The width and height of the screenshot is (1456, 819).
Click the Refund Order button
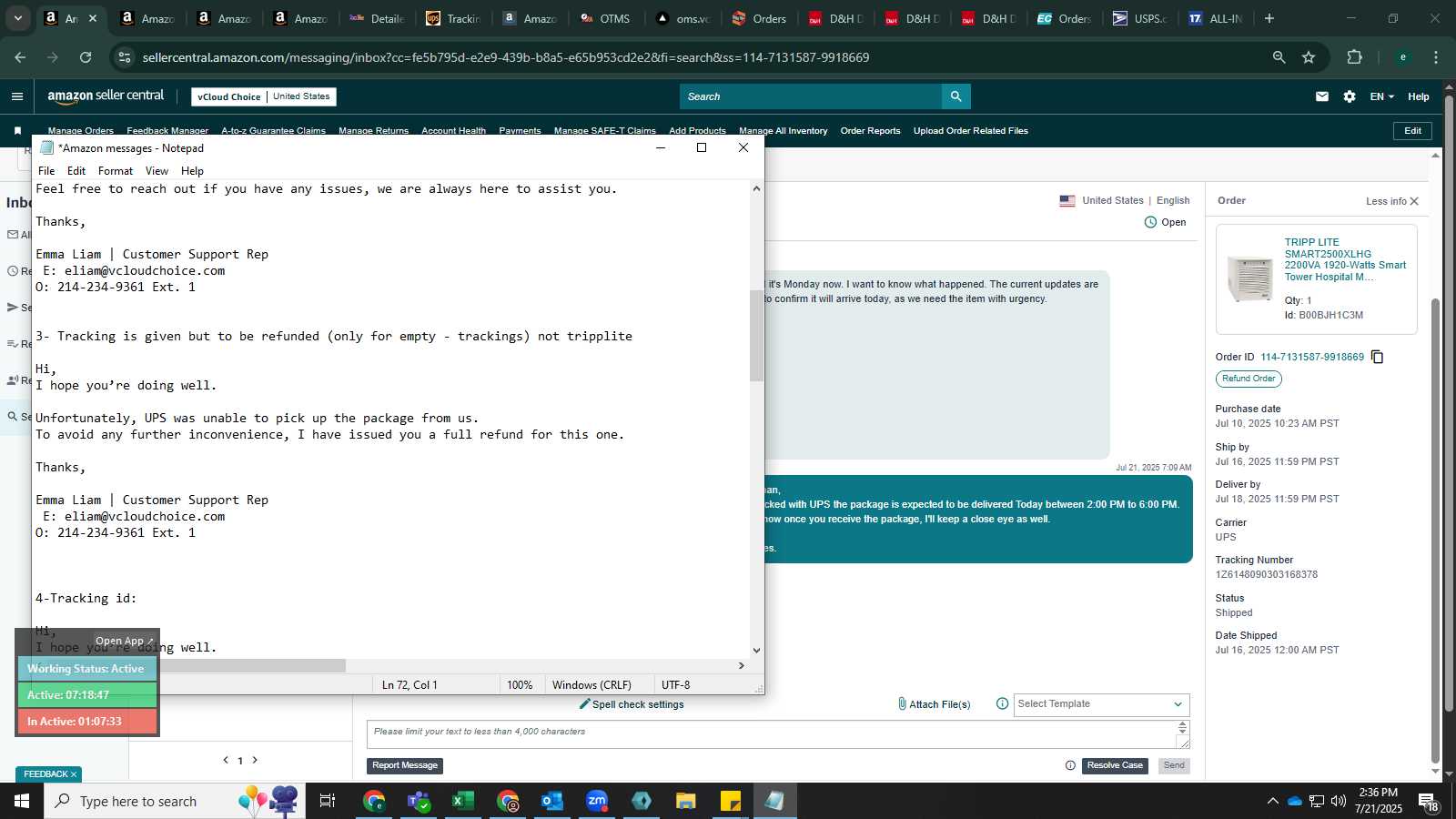pos(1249,379)
